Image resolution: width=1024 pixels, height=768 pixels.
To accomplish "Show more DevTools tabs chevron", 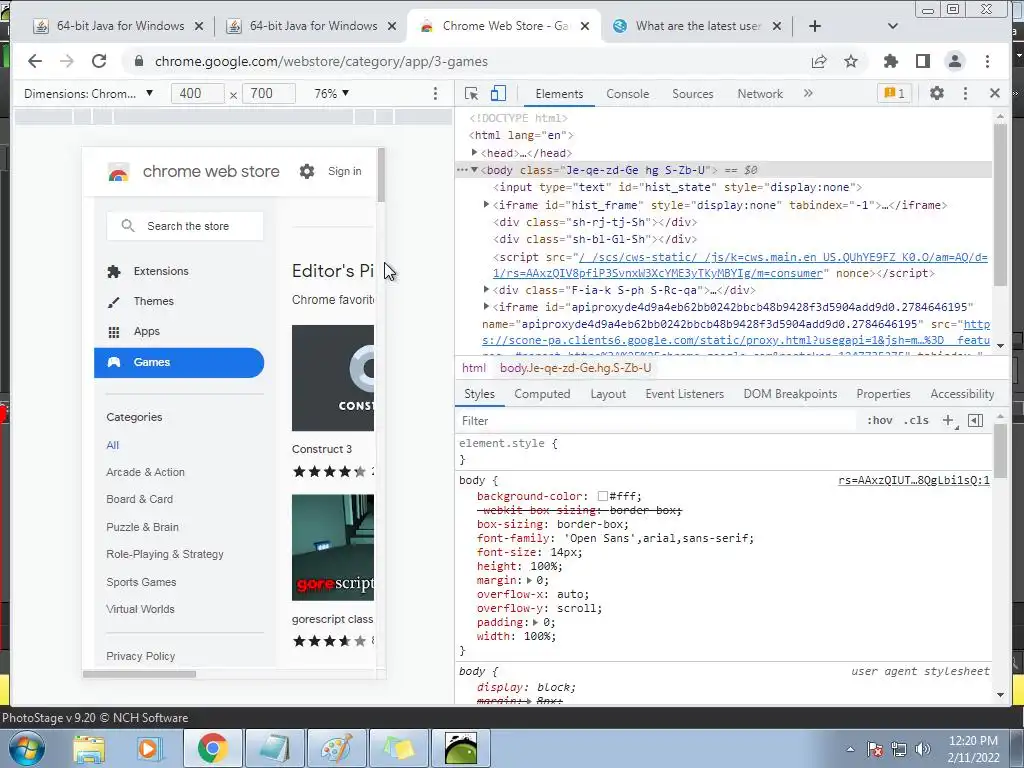I will (808, 93).
